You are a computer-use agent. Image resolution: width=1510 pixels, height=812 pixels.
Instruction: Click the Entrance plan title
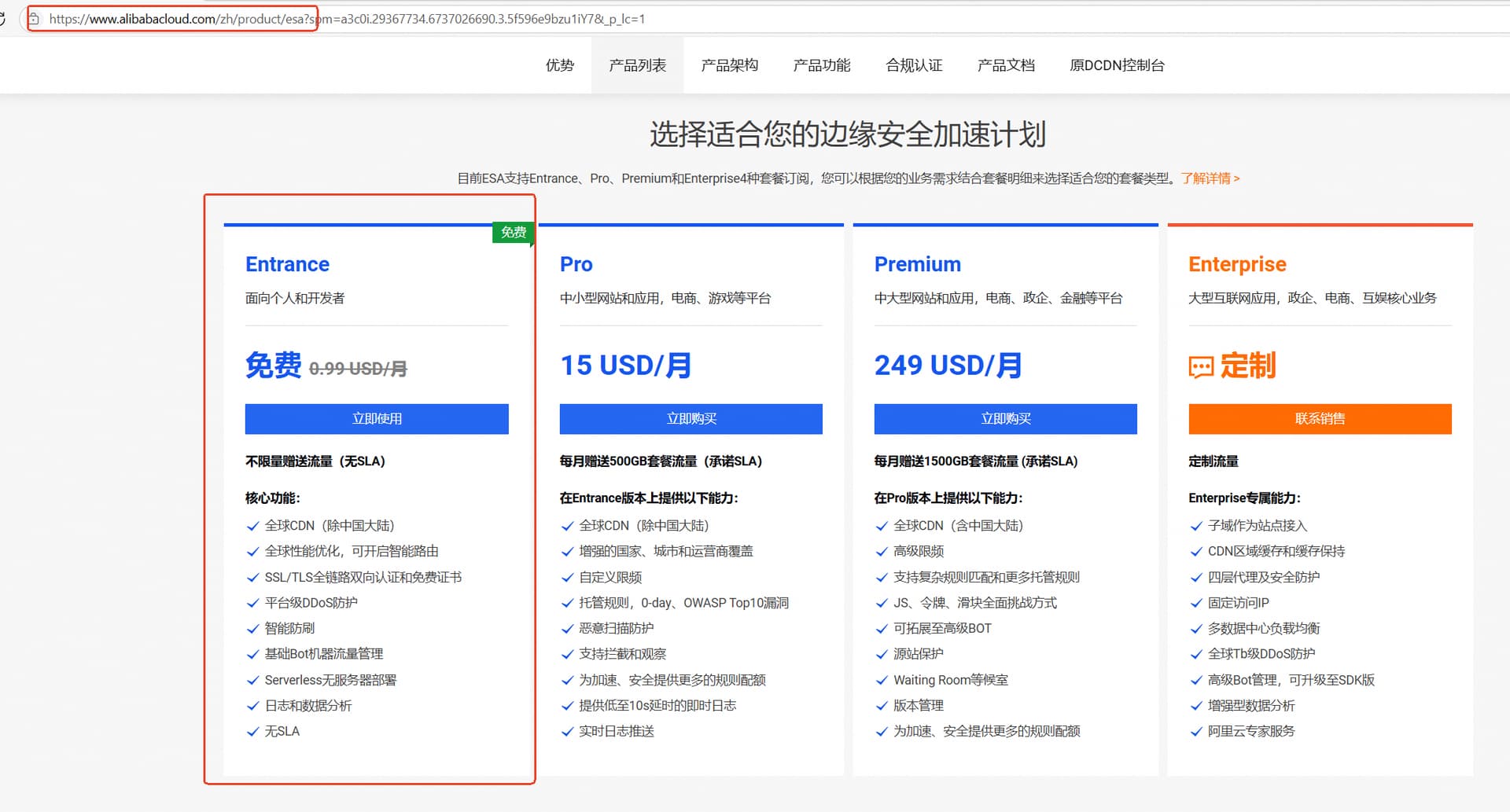coord(287,264)
